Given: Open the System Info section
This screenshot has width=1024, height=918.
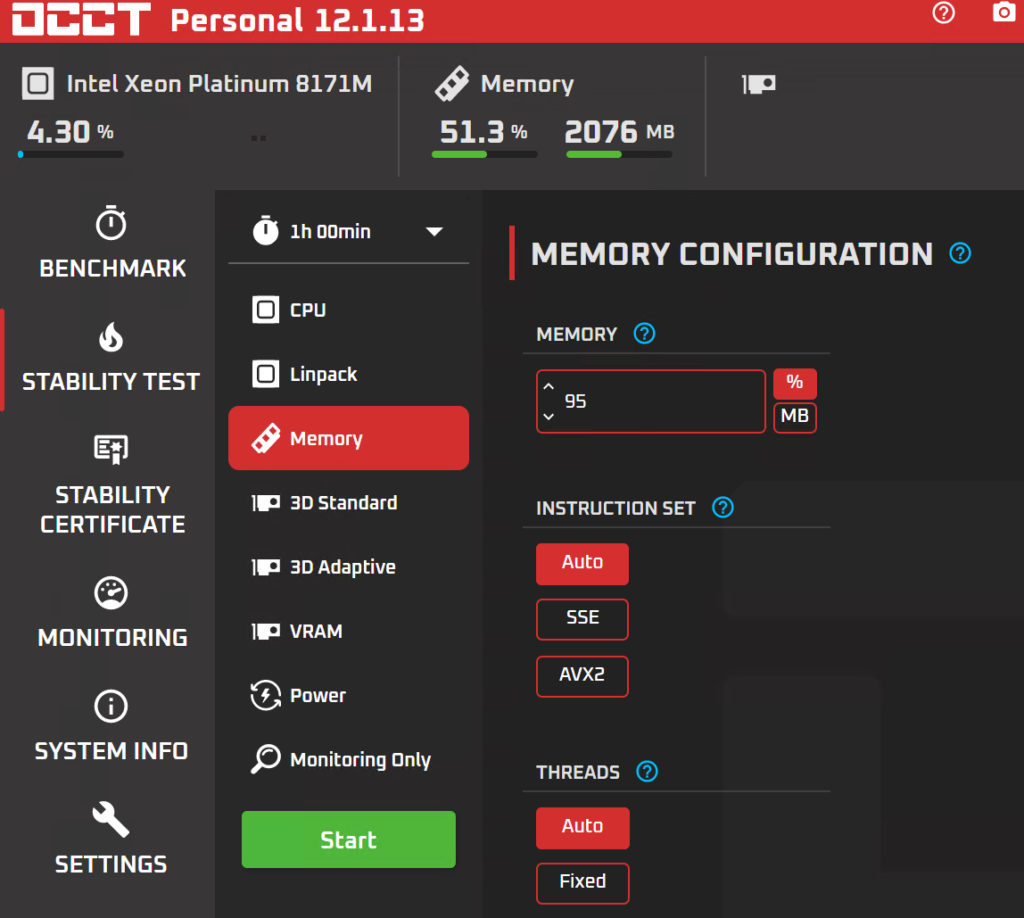Looking at the screenshot, I should (x=111, y=726).
